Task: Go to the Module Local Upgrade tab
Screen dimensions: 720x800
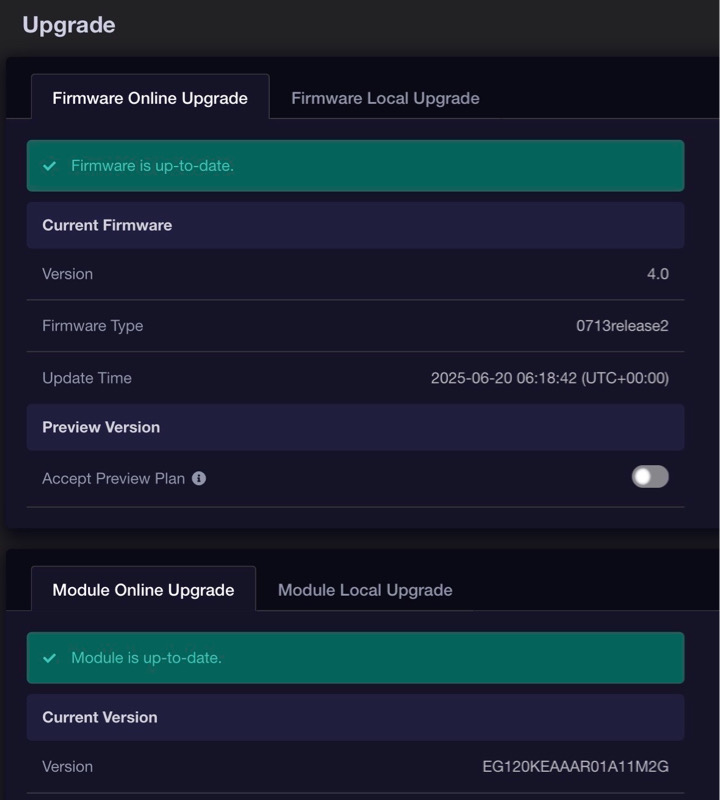Action: pos(365,590)
